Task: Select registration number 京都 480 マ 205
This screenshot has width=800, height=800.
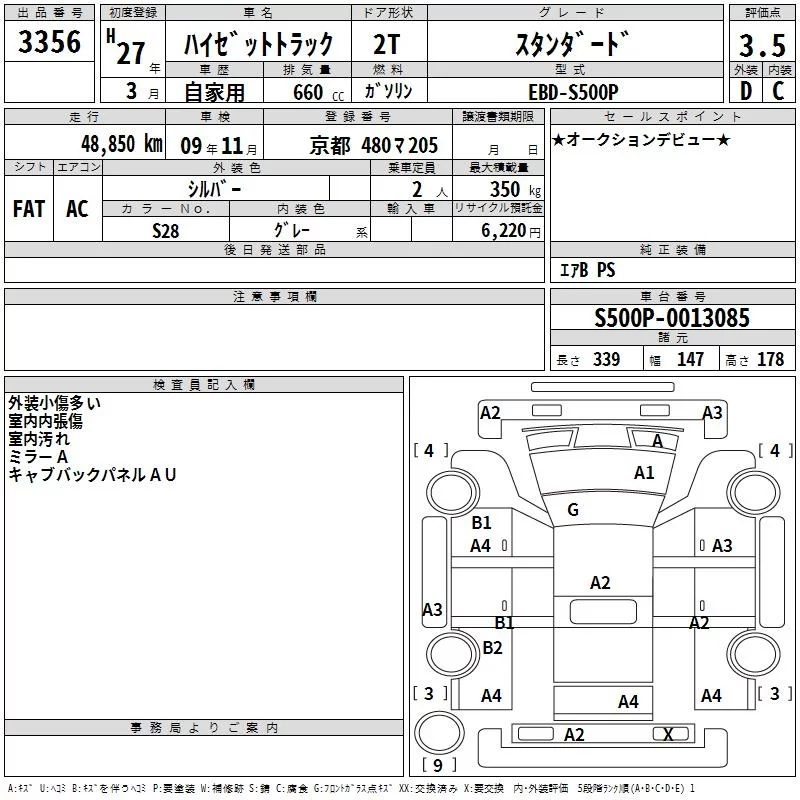Action: (x=373, y=146)
